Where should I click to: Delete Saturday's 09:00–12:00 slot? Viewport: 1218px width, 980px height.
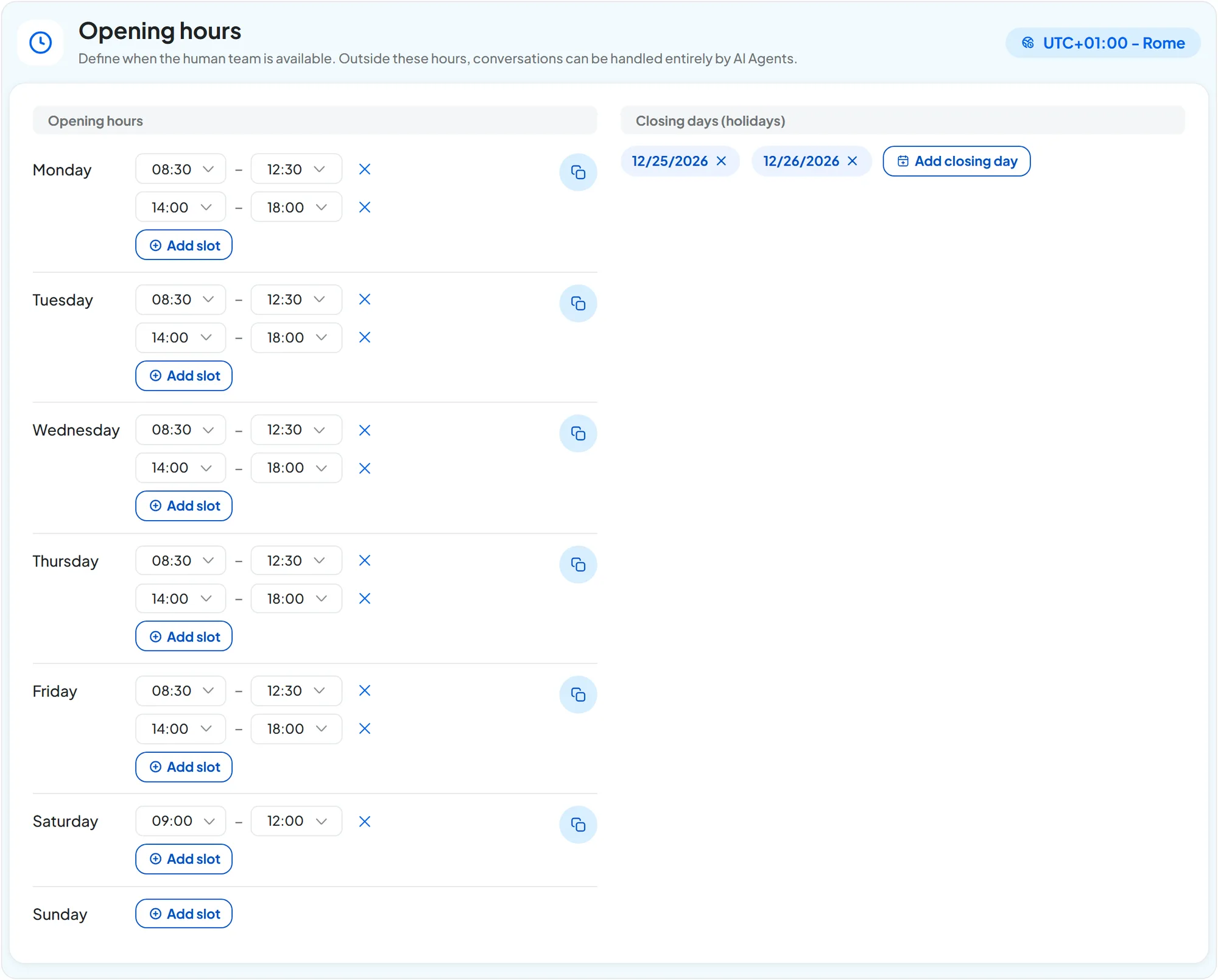[x=365, y=822]
